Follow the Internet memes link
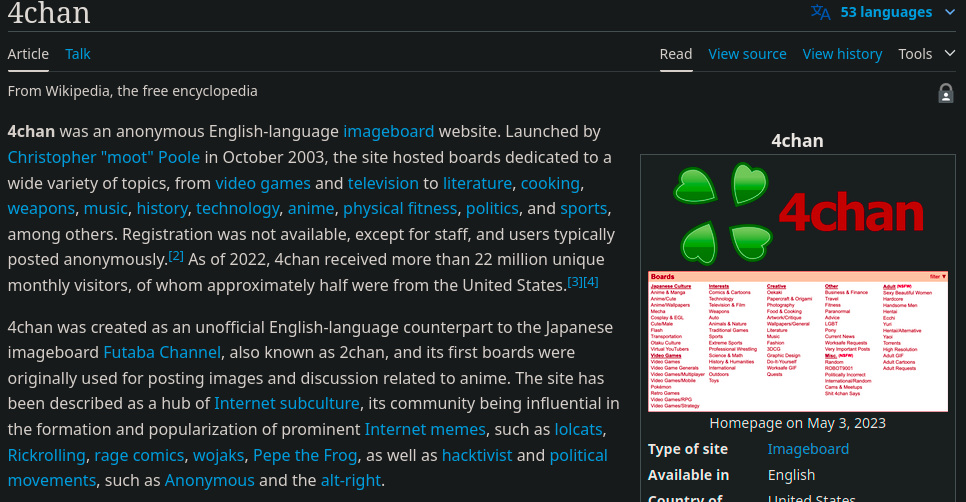Viewport: 966px width, 502px height. tap(425, 429)
